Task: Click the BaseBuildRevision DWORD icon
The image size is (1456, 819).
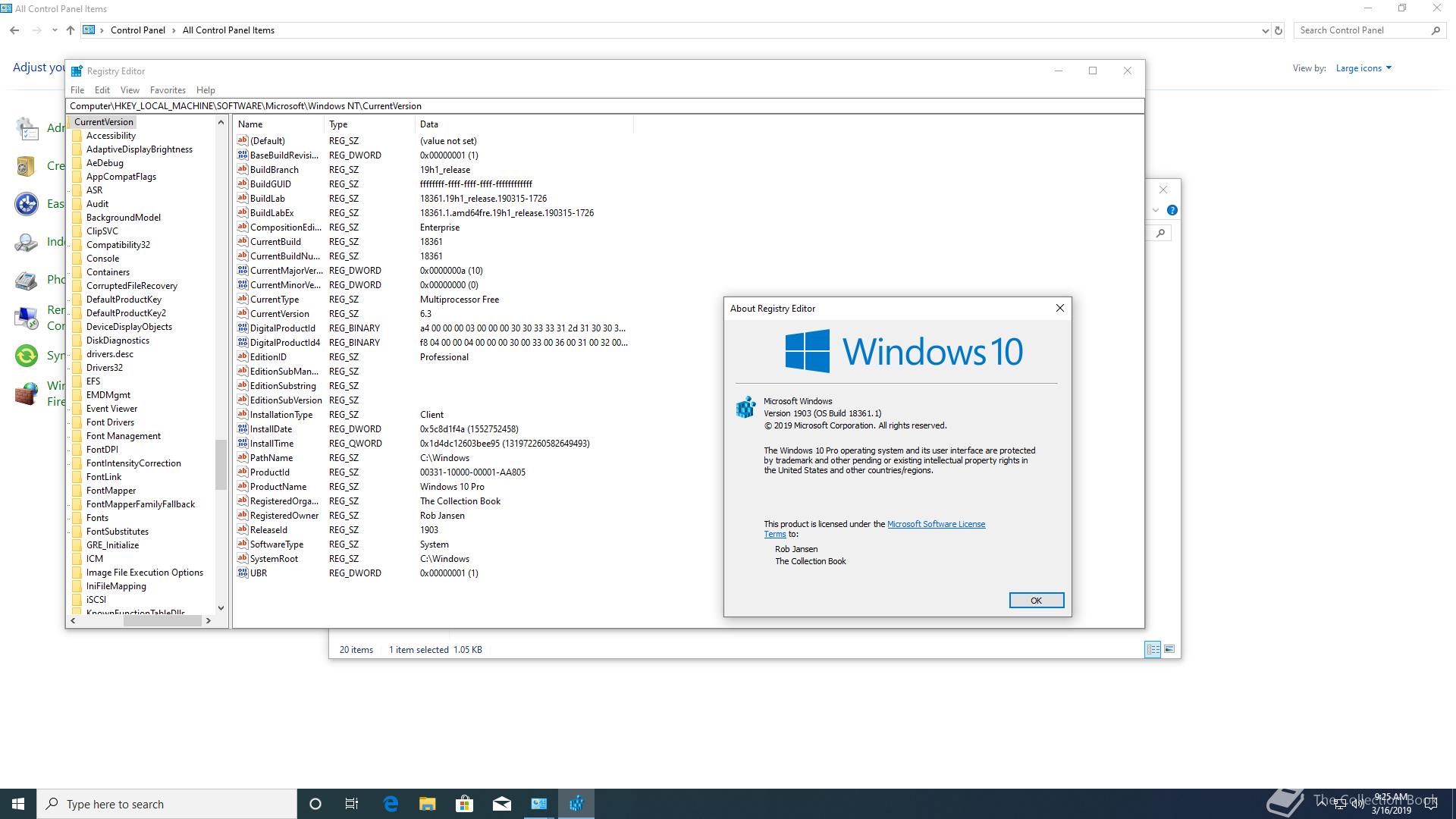Action: point(243,155)
